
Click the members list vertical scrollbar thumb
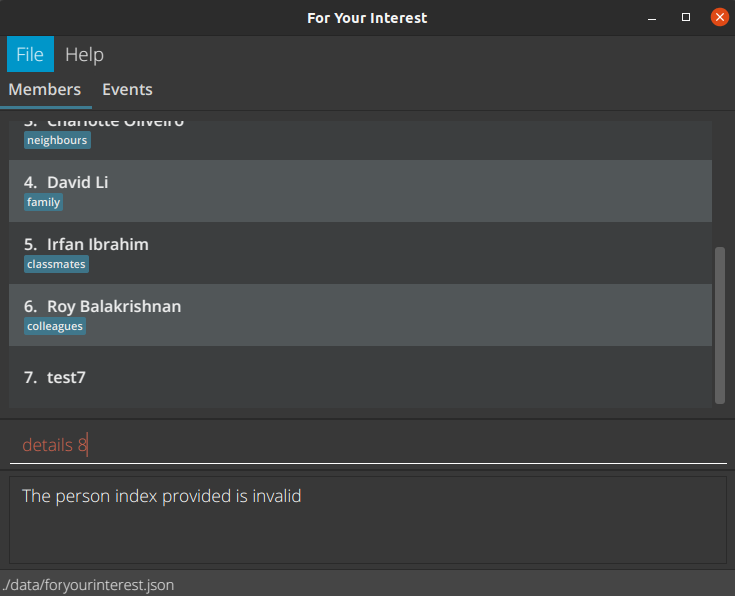(720, 325)
